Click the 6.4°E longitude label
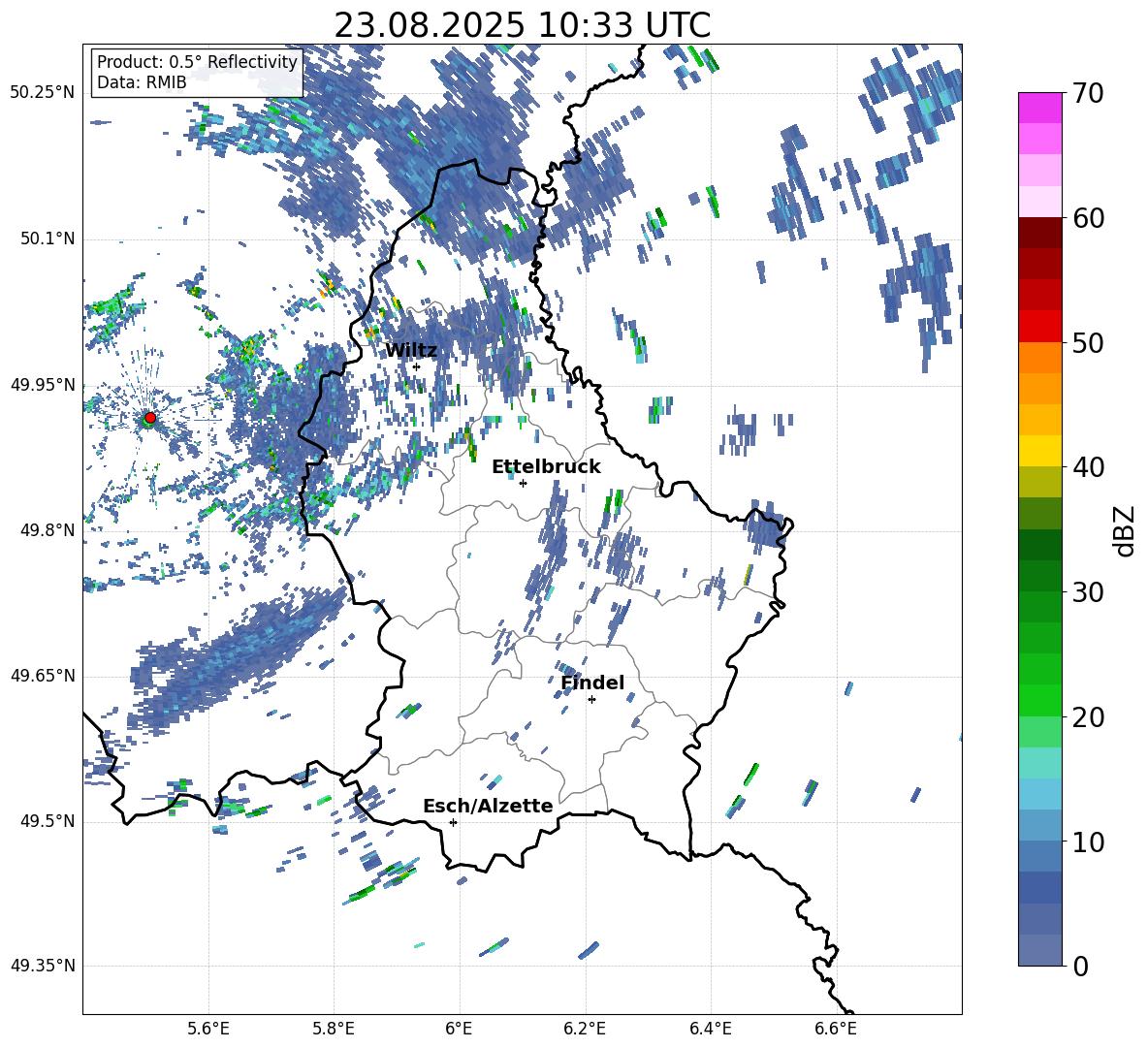The image size is (1148, 1048). (x=710, y=1029)
